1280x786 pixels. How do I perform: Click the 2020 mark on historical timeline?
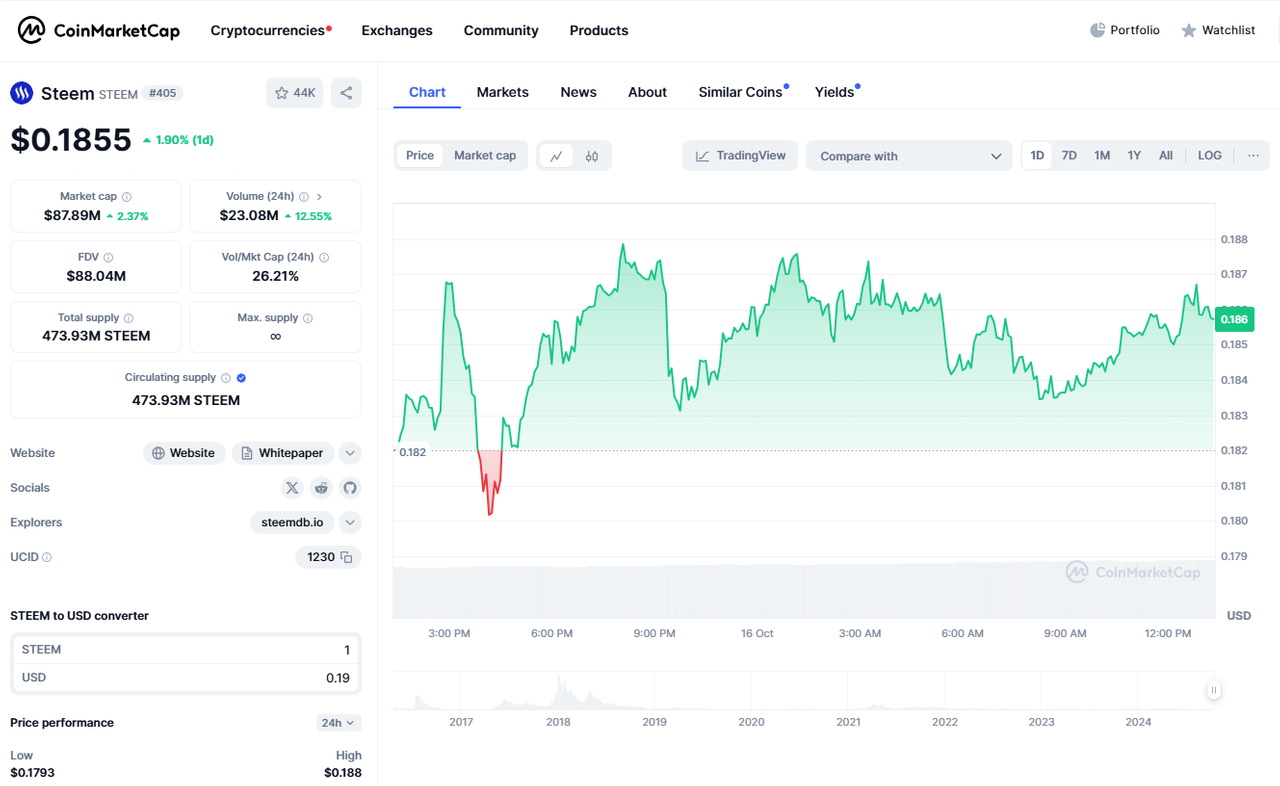[x=751, y=722]
